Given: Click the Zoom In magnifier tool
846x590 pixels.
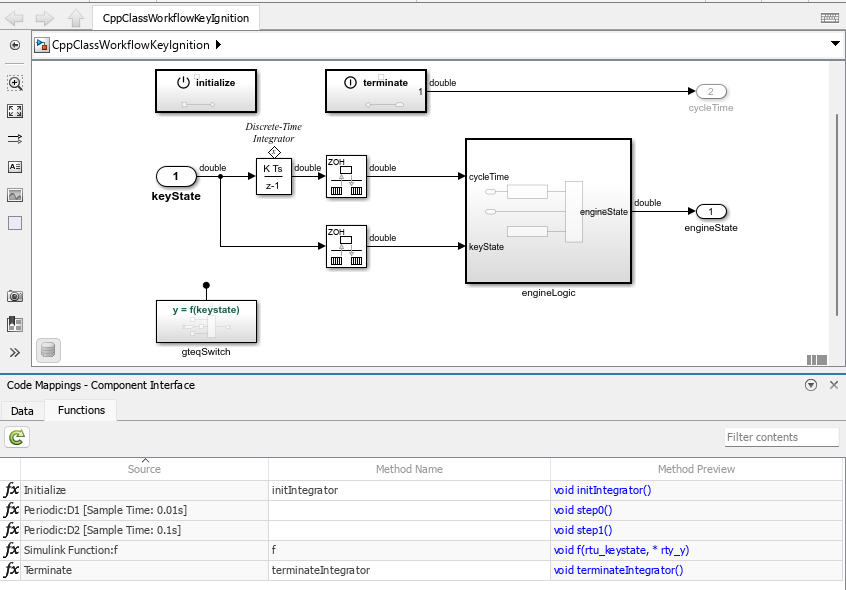Looking at the screenshot, I should [15, 84].
